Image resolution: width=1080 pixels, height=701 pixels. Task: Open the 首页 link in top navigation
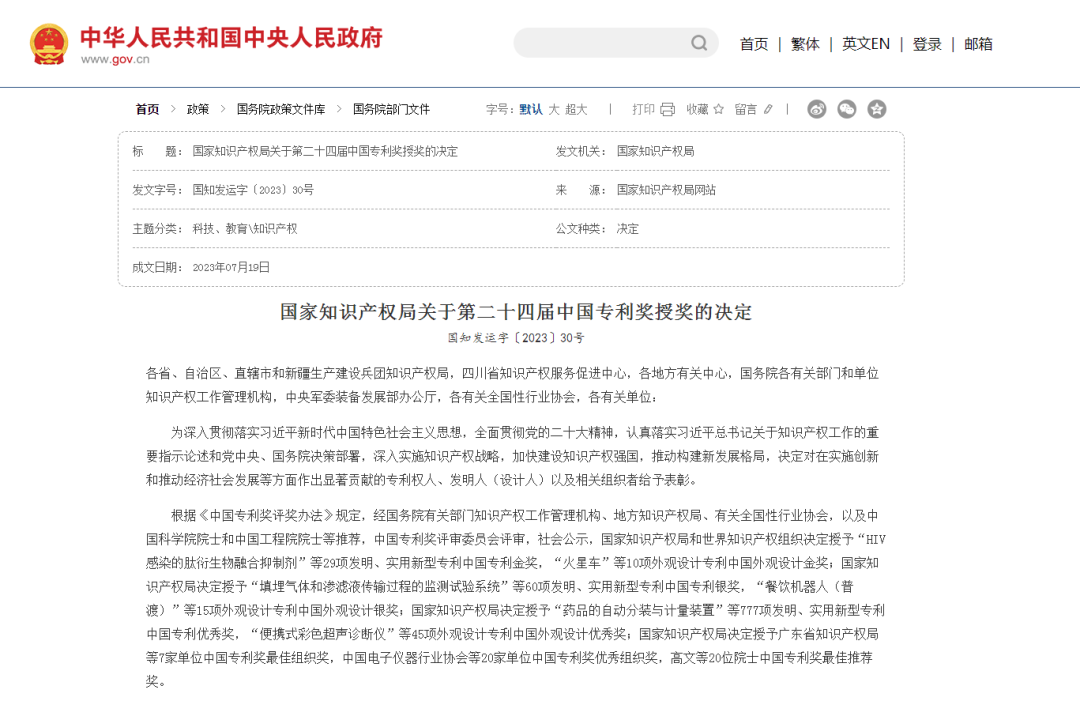(754, 44)
